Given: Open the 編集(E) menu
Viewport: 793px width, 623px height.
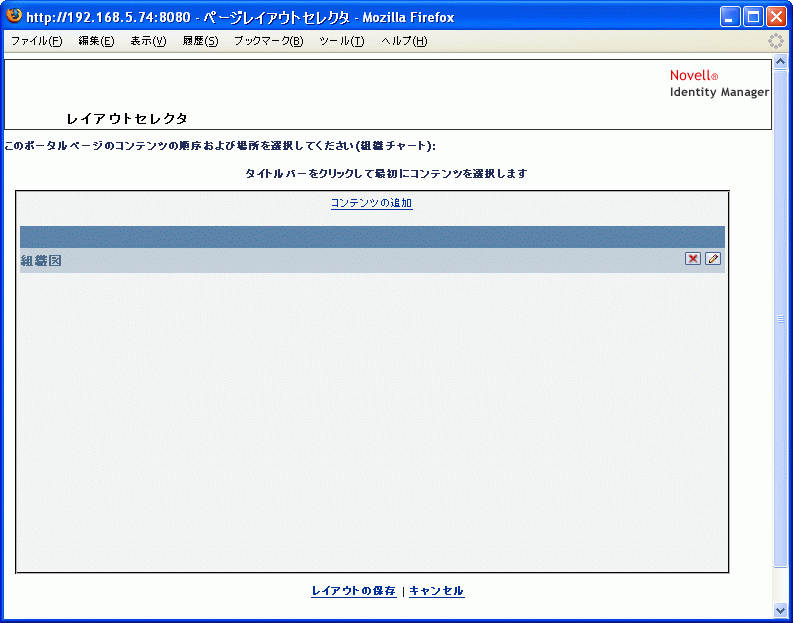Looking at the screenshot, I should 96,41.
